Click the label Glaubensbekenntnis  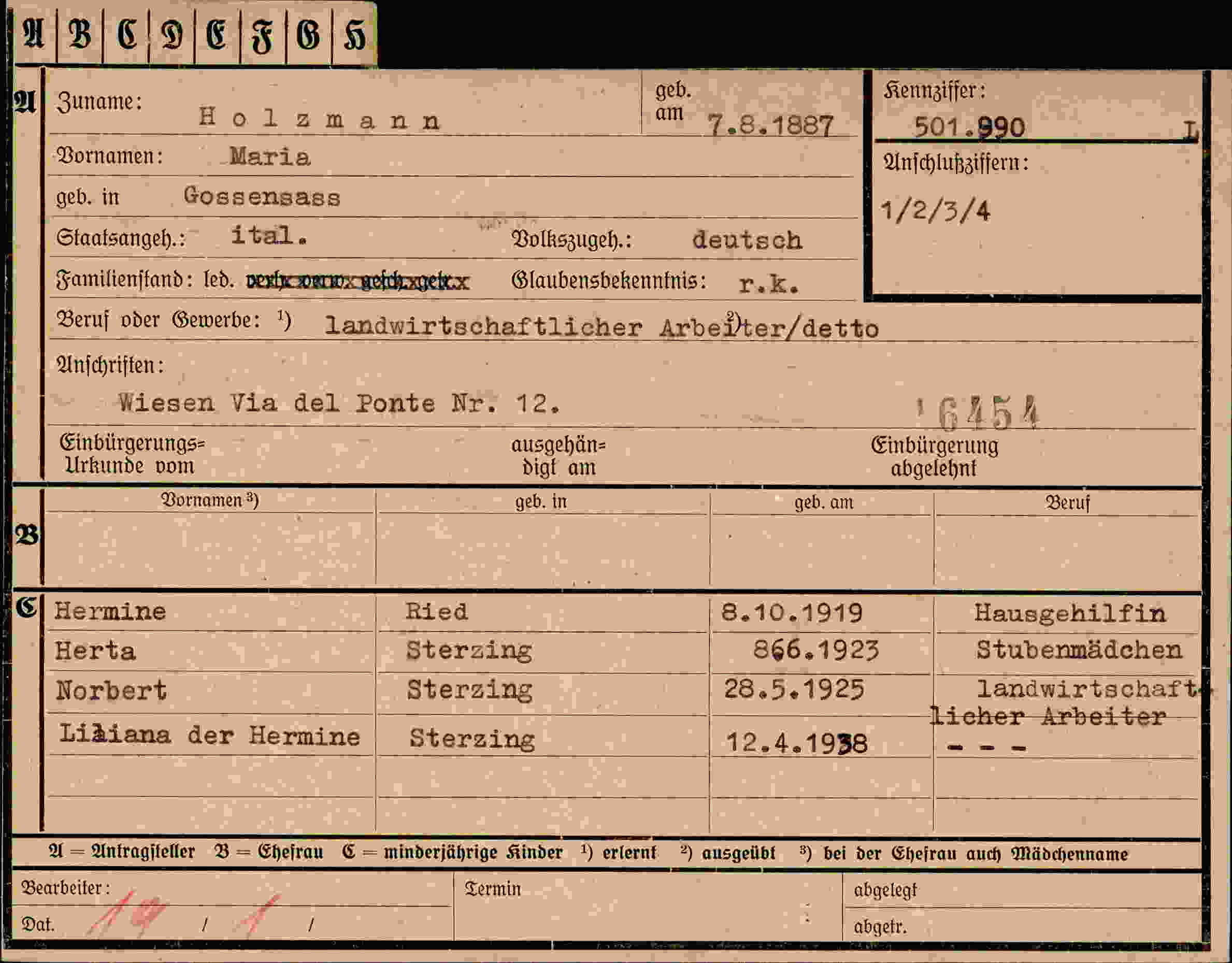609,280
